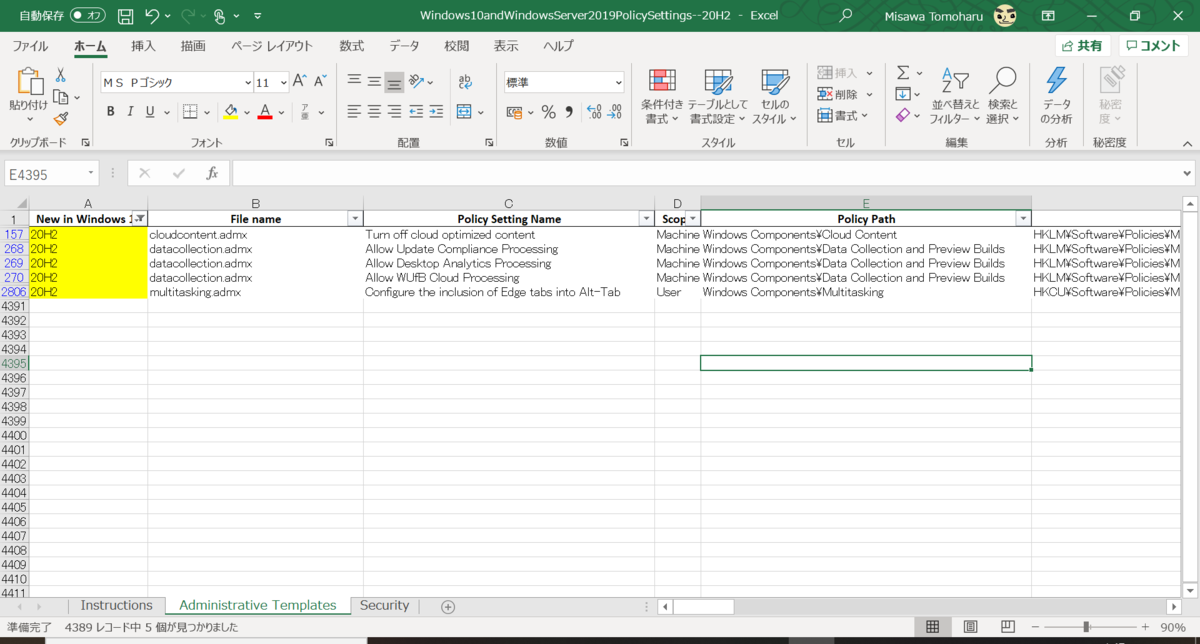Open the font name dropdown

(x=247, y=83)
